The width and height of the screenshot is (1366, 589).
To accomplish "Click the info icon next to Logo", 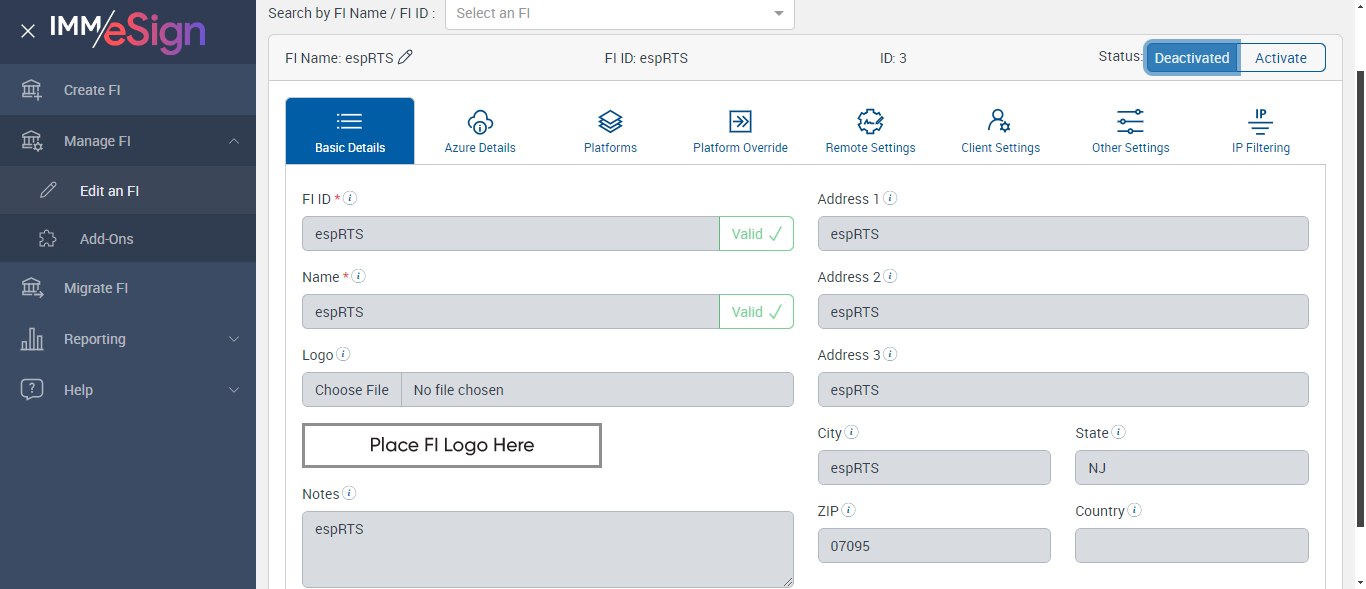I will point(343,354).
